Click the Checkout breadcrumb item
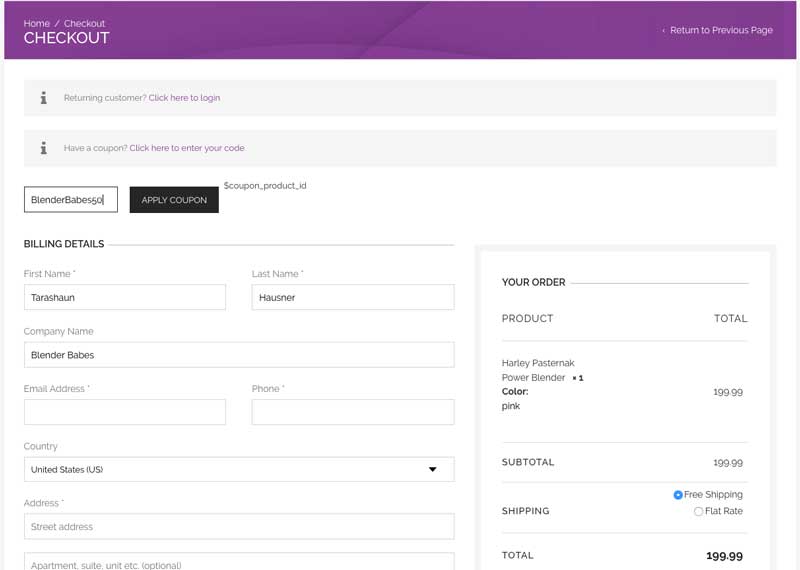Image resolution: width=800 pixels, height=570 pixels. [x=84, y=23]
